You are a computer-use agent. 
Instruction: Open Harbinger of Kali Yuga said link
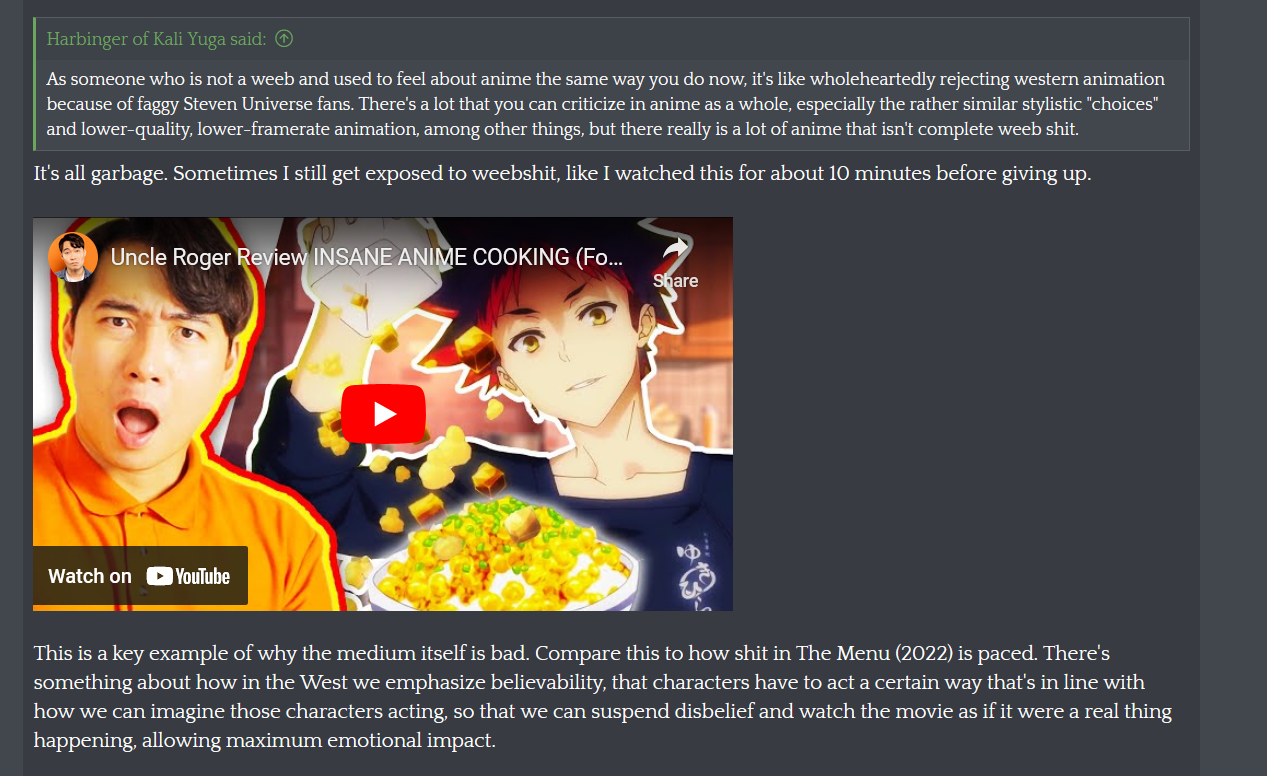coord(156,39)
